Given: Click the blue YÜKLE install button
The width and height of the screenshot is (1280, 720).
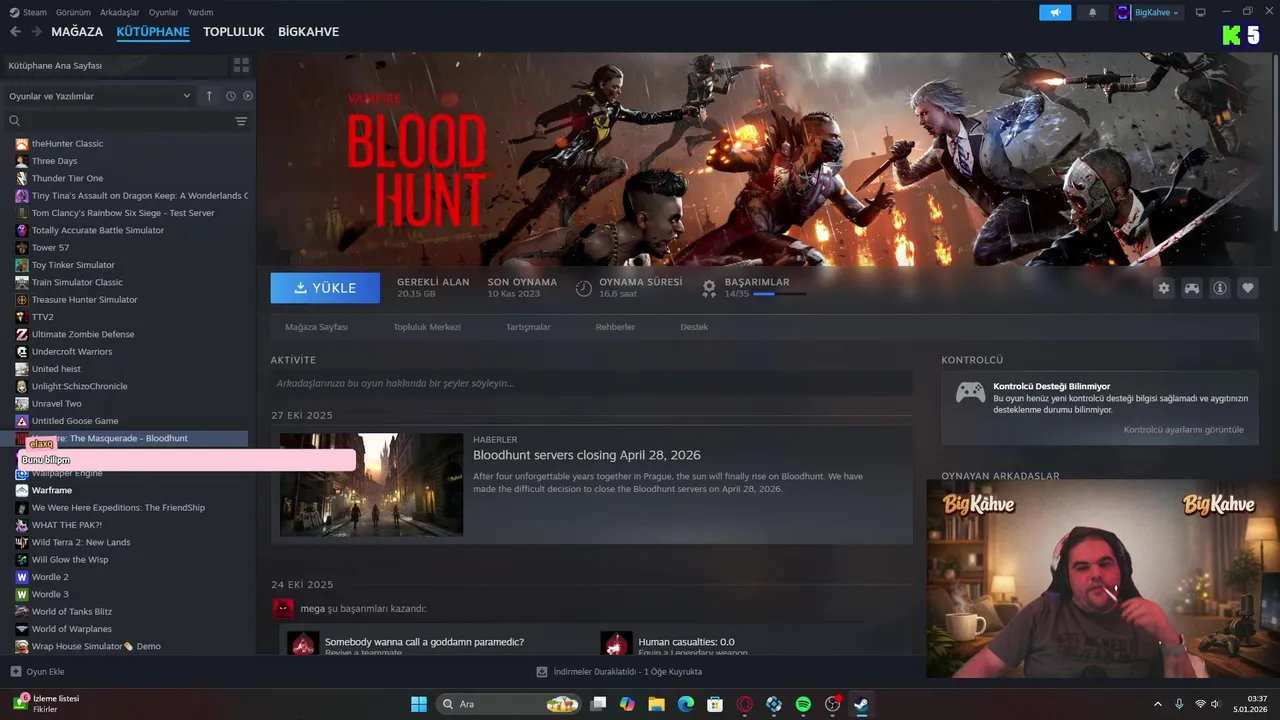Looking at the screenshot, I should pos(325,288).
